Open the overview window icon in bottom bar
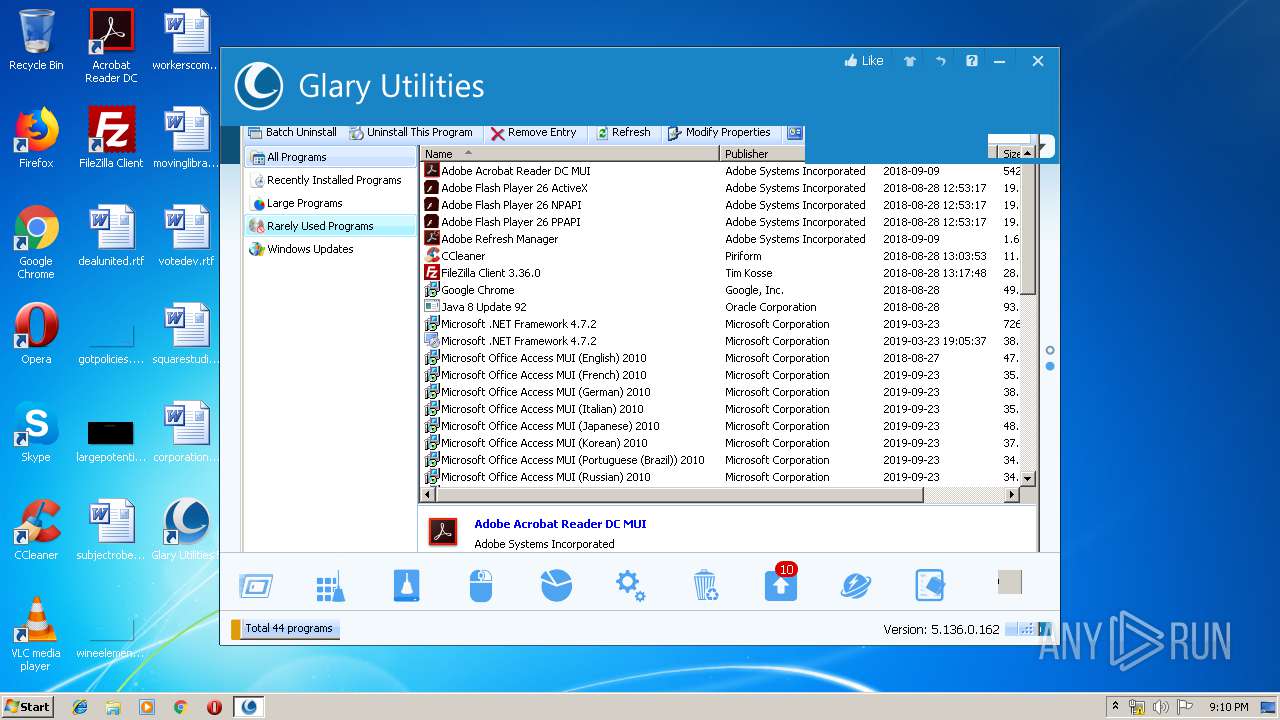 (x=256, y=586)
